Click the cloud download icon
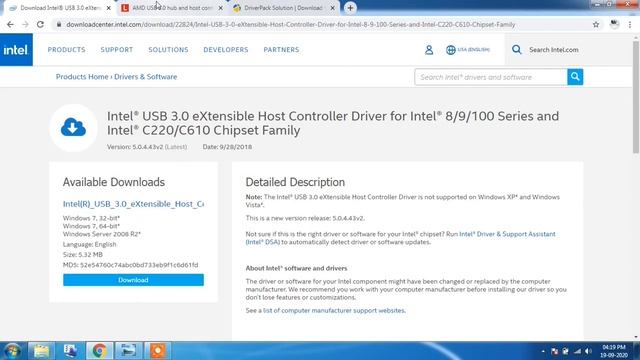The width and height of the screenshot is (640, 360). coord(73,127)
